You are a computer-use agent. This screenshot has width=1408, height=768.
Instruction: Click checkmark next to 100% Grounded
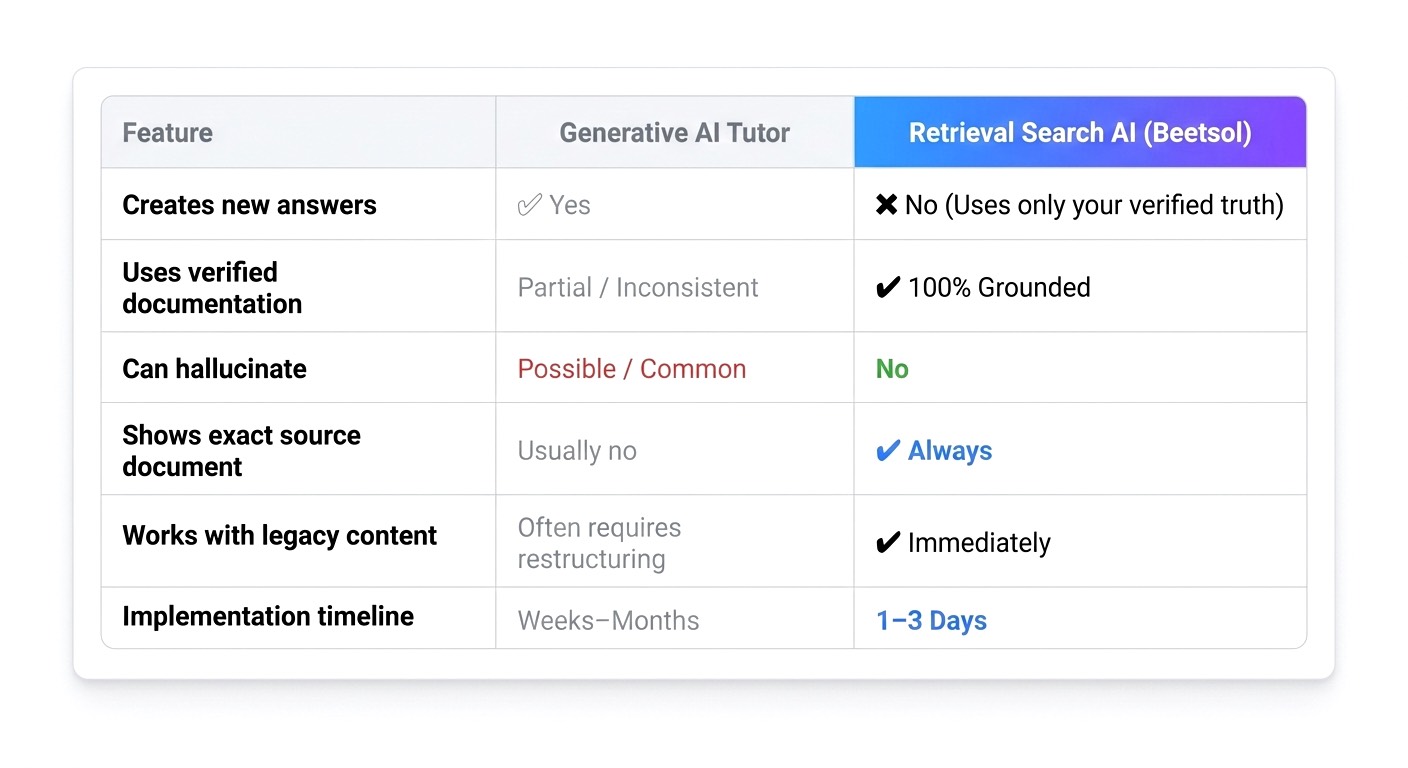coord(887,288)
